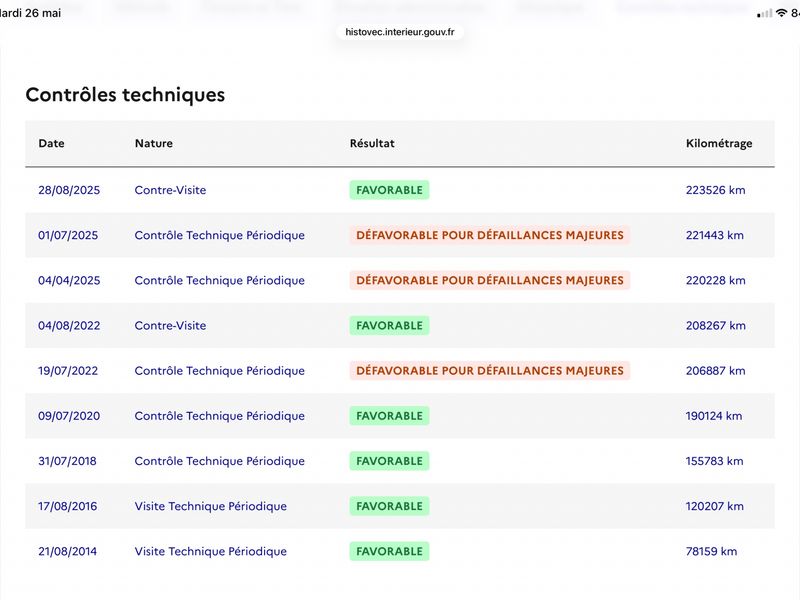Click the Contrôles techniques heading
Viewport: 800px width, 600px height.
(x=125, y=95)
